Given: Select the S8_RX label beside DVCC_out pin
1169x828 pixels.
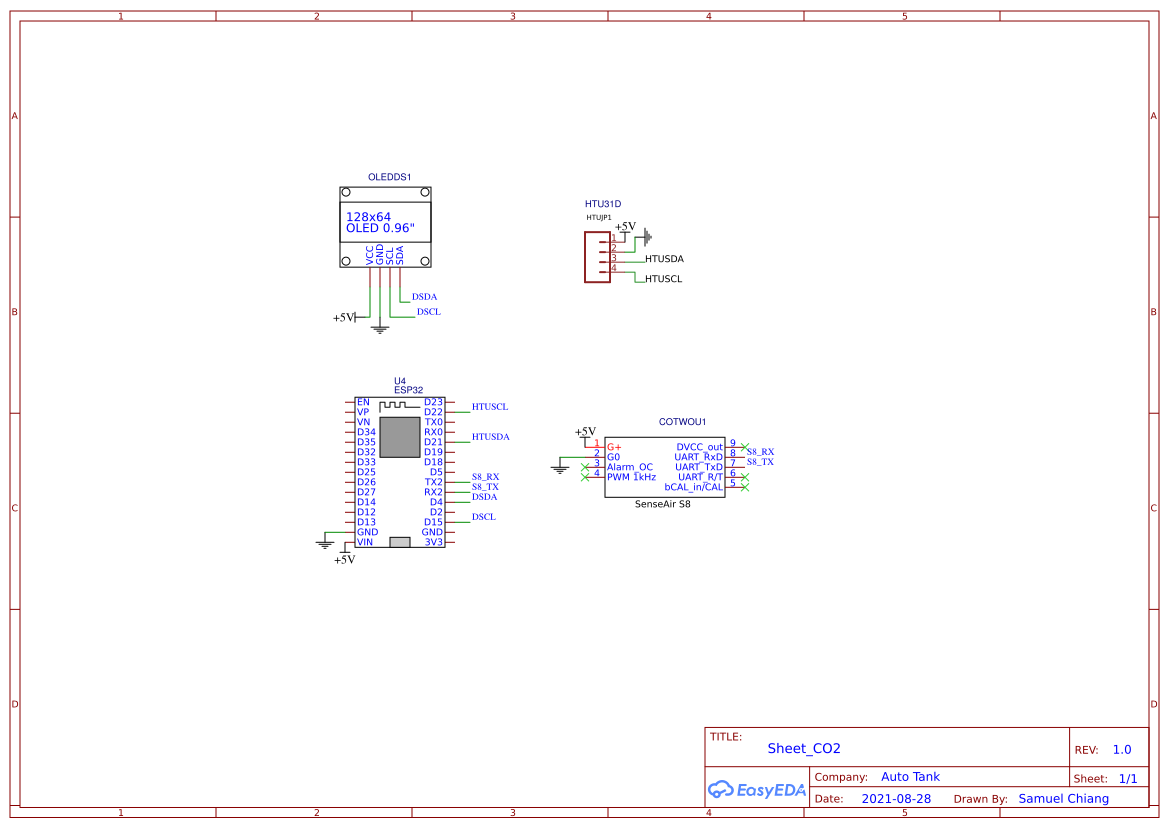Looking at the screenshot, I should 761,451.
